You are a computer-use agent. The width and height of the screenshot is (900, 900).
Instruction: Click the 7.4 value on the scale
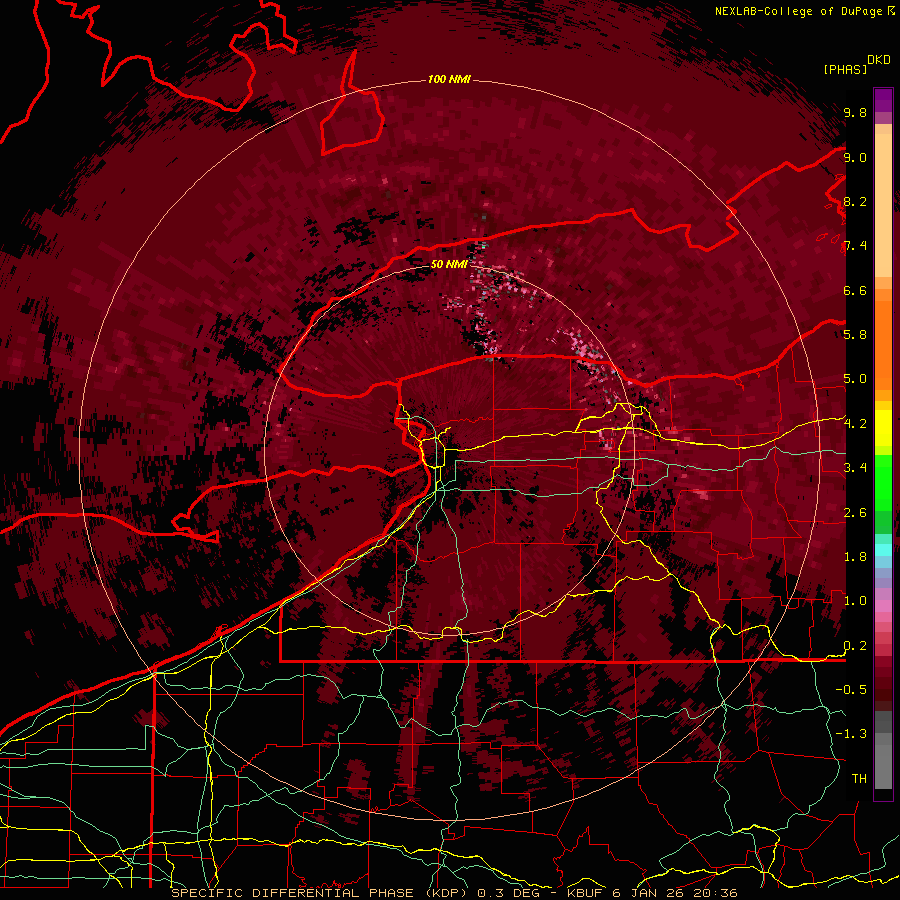click(855, 246)
